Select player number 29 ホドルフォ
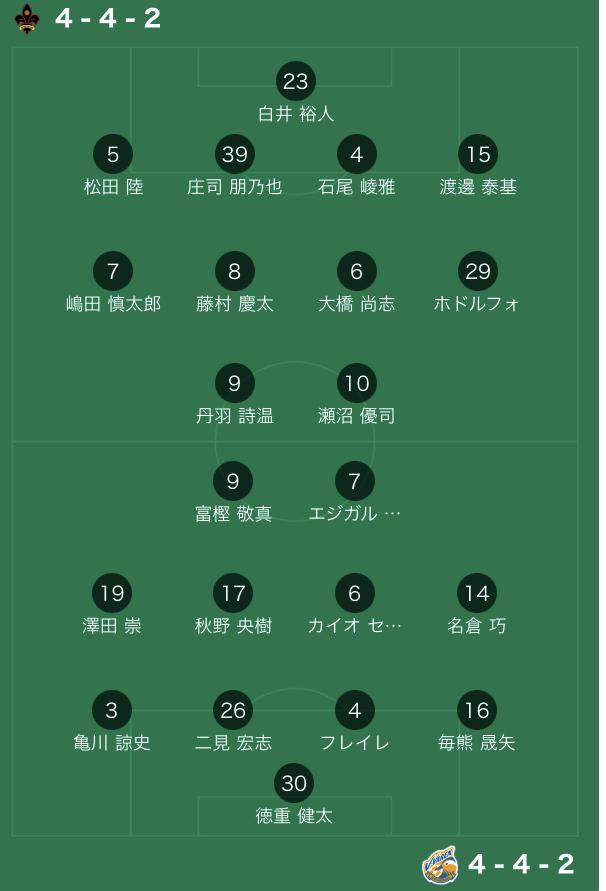This screenshot has width=606, height=891. point(478,271)
